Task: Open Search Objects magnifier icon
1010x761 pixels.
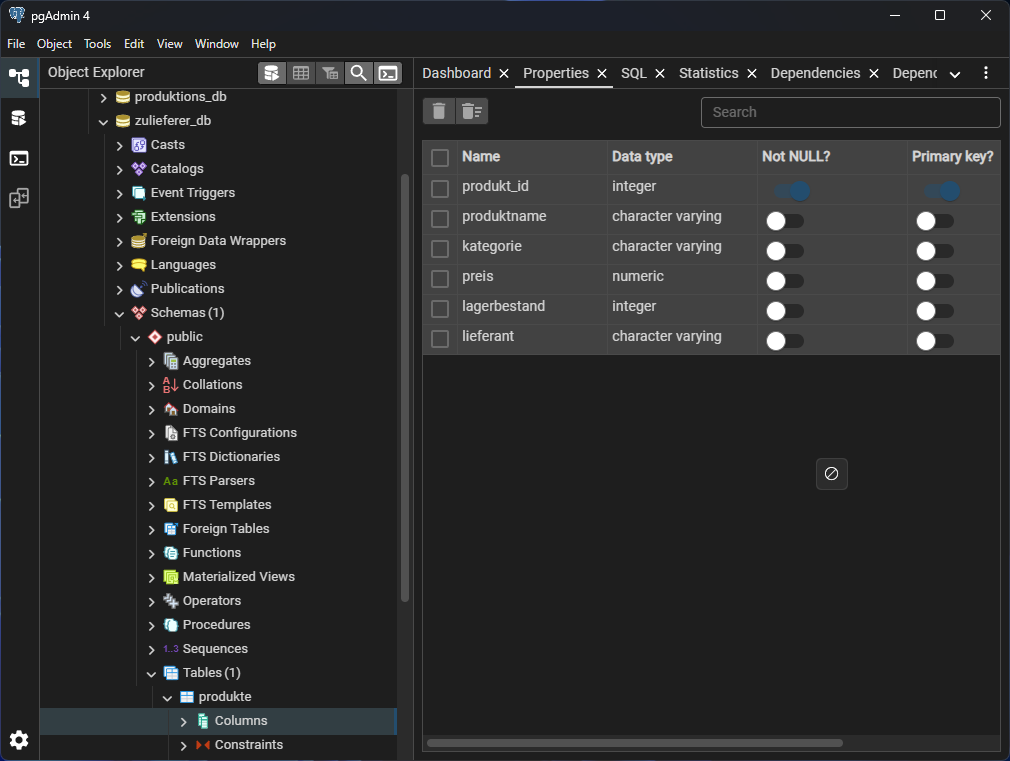Action: (x=358, y=73)
